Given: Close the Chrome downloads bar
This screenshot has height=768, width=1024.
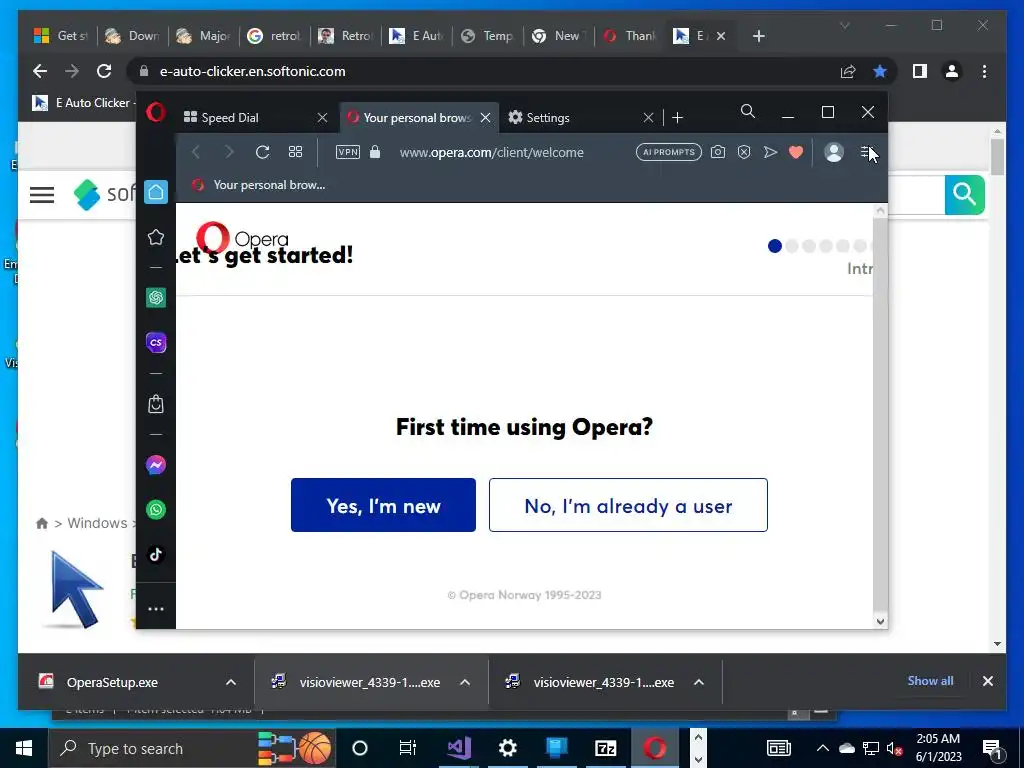Looking at the screenshot, I should pos(987,681).
